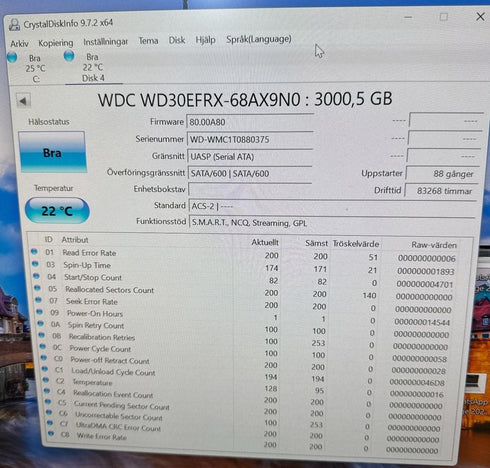Click the Raw-värden column header
The width and height of the screenshot is (490, 468).
[434, 245]
